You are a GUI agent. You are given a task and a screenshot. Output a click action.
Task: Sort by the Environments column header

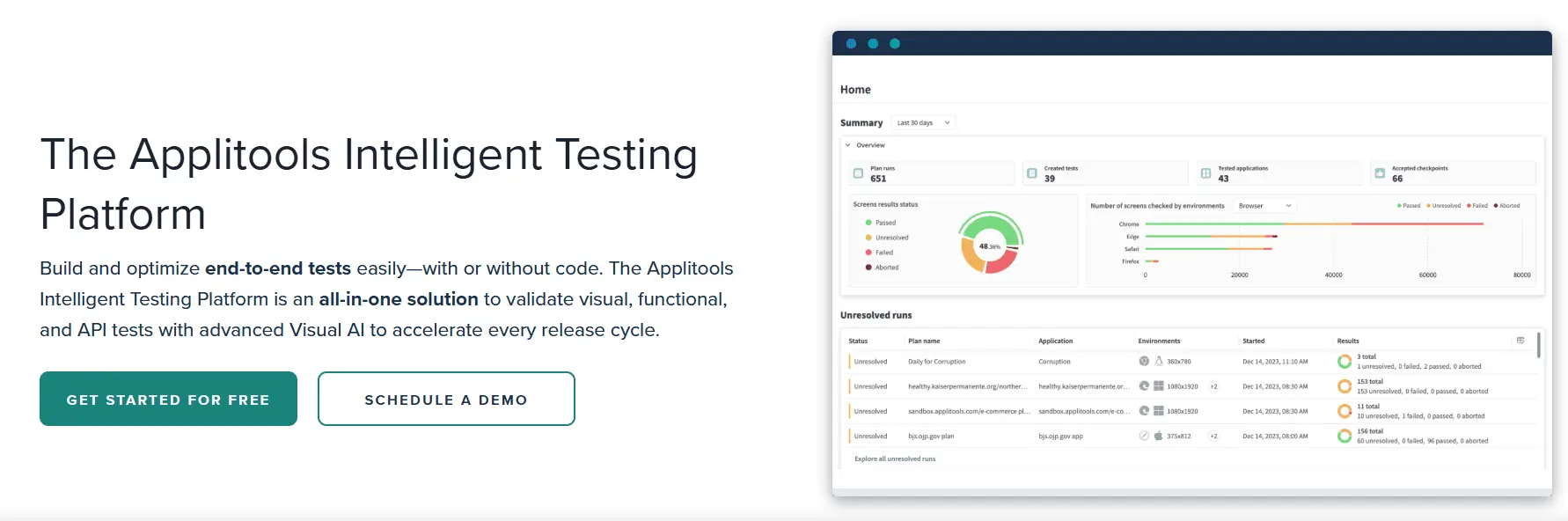point(1159,341)
